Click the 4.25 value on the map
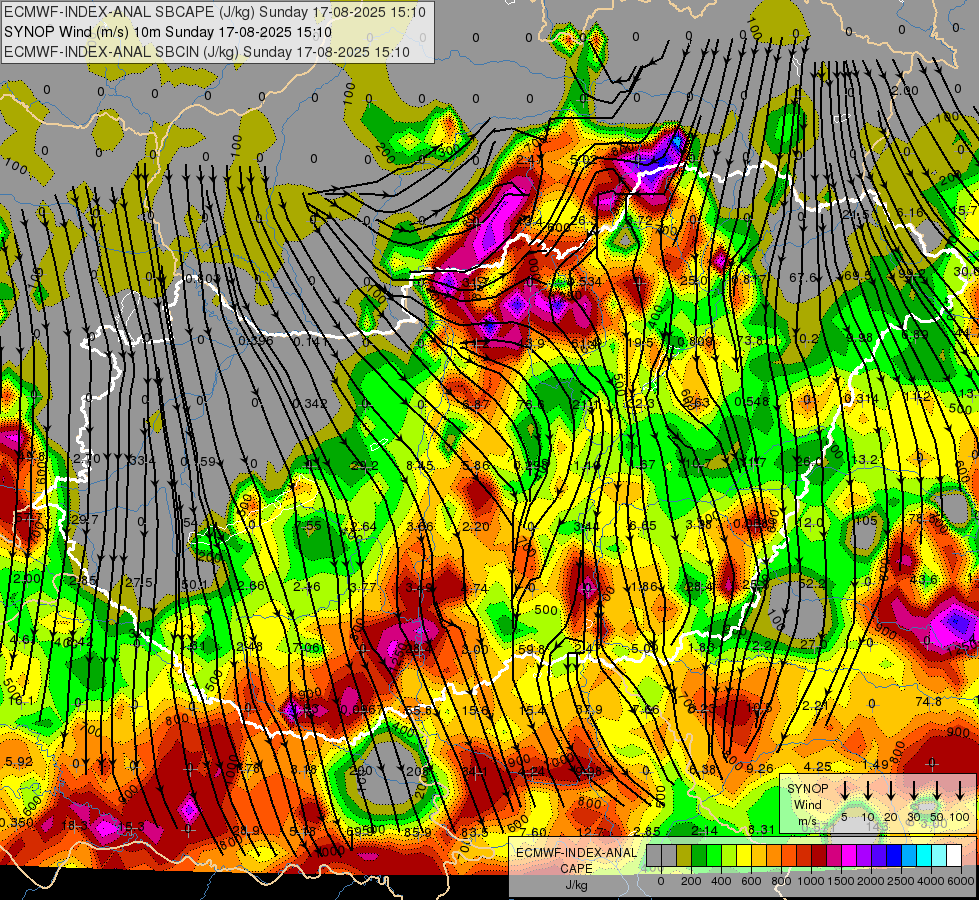The image size is (979, 900). coord(817,766)
